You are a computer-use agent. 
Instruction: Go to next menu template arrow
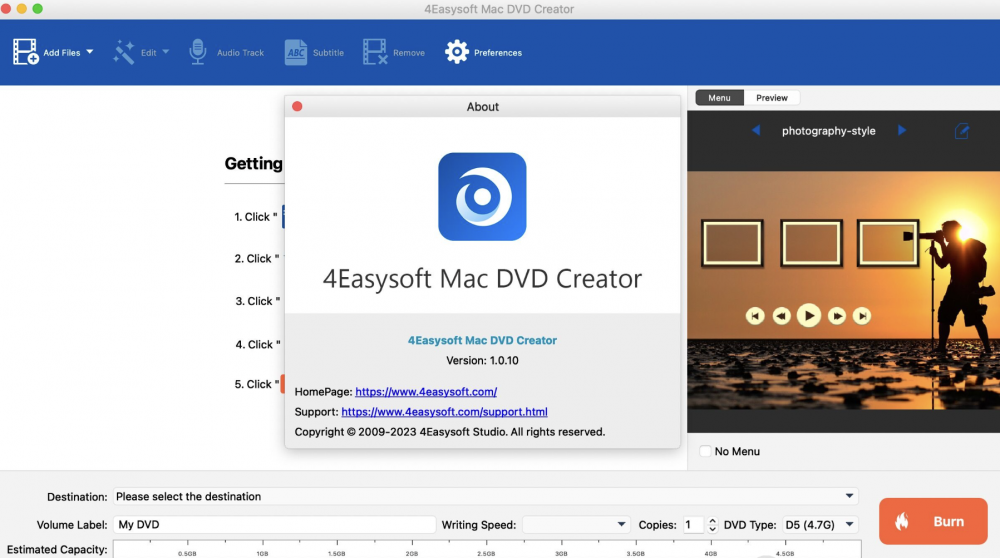(902, 131)
